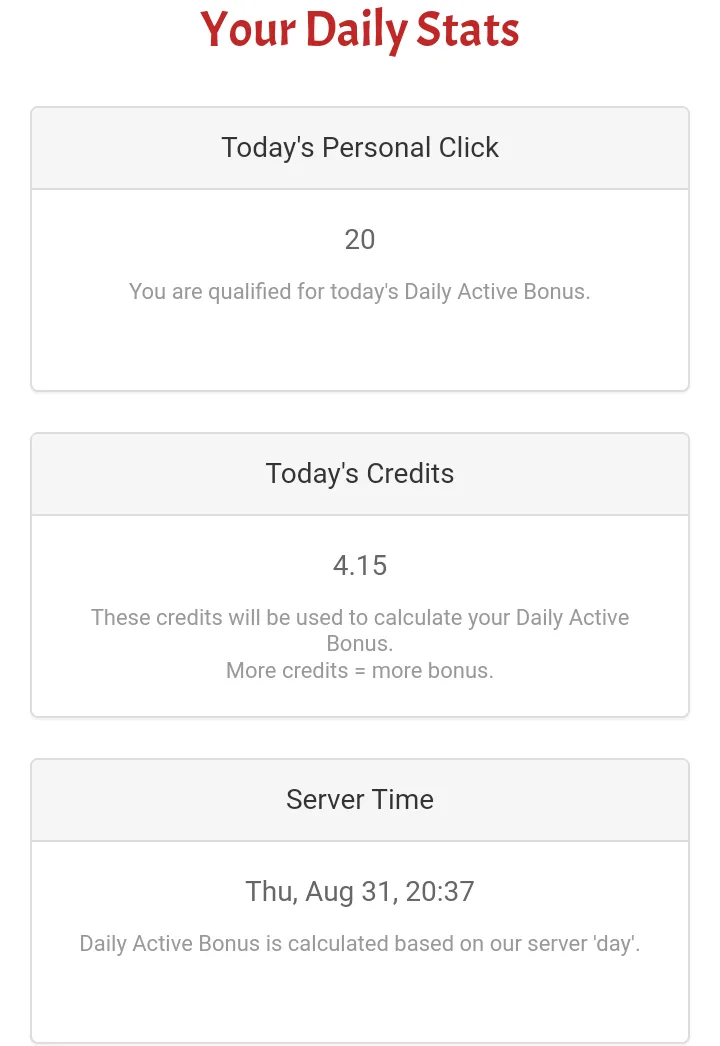Click the word 'Your' in the page title
The height and width of the screenshot is (1046, 720).
pos(247,30)
